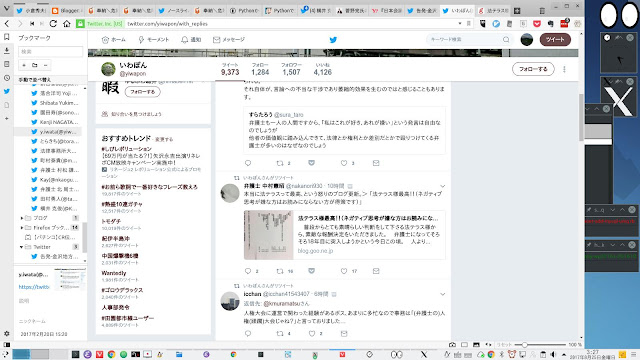Add a new web panel
Viewport: 640px width, 360px height.
coord(7,118)
